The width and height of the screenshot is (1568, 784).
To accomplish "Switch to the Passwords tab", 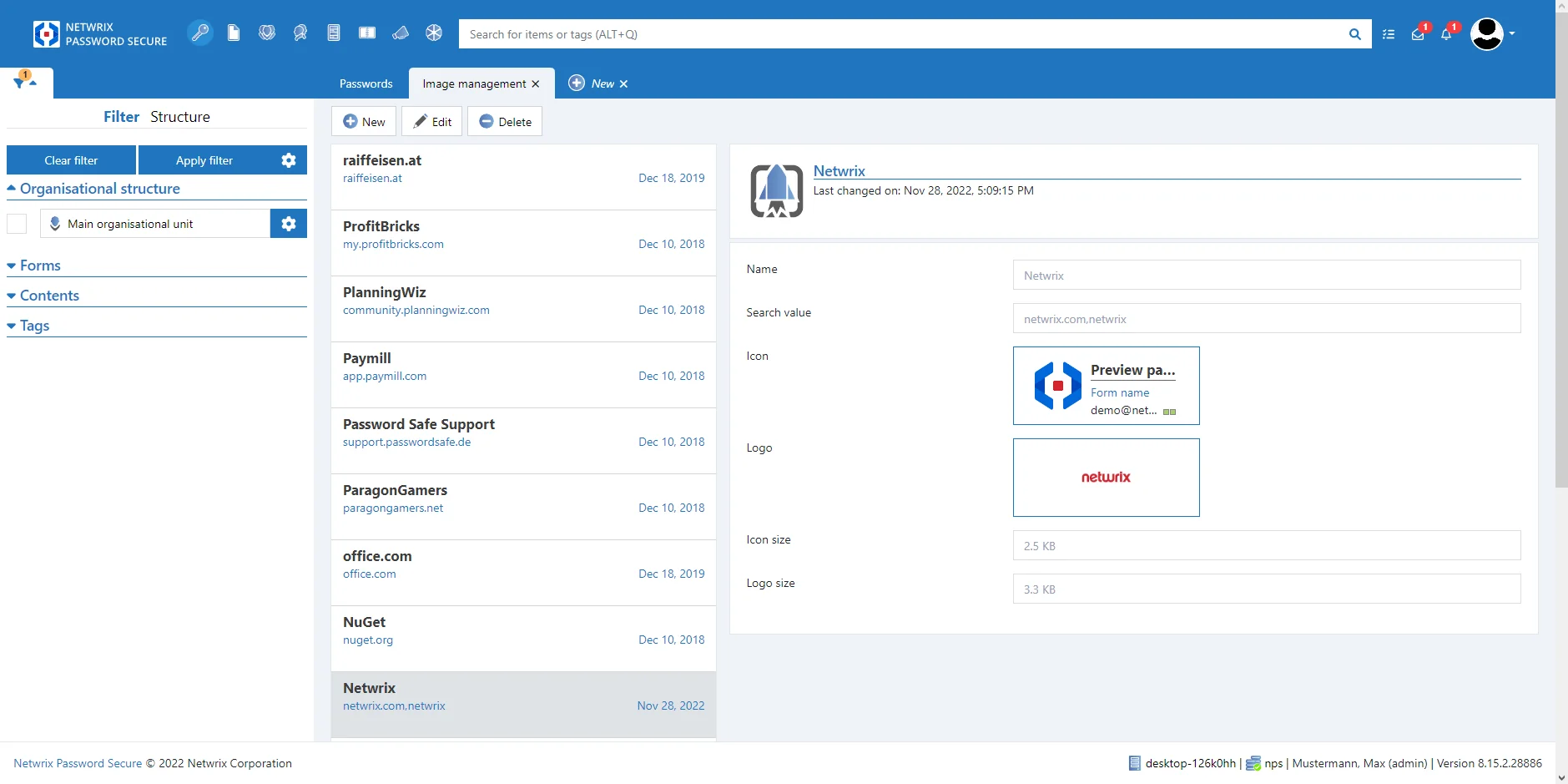I will point(366,83).
